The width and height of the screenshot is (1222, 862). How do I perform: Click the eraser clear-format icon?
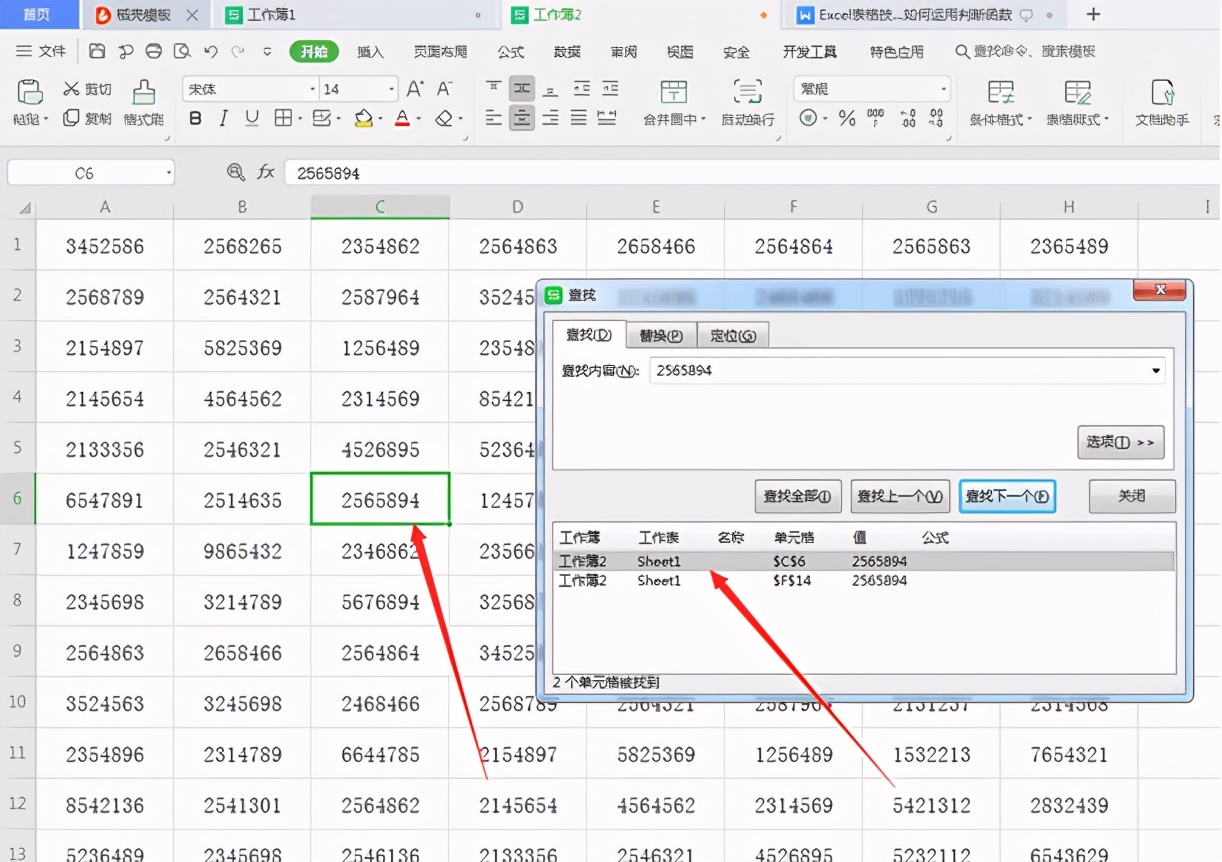[444, 118]
